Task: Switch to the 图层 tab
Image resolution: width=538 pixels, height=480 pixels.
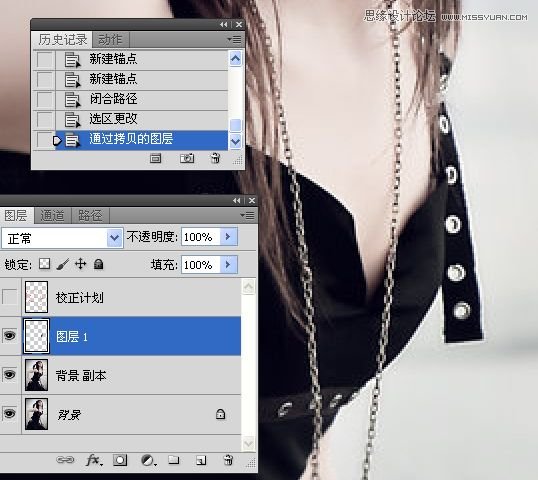Action: click(16, 215)
